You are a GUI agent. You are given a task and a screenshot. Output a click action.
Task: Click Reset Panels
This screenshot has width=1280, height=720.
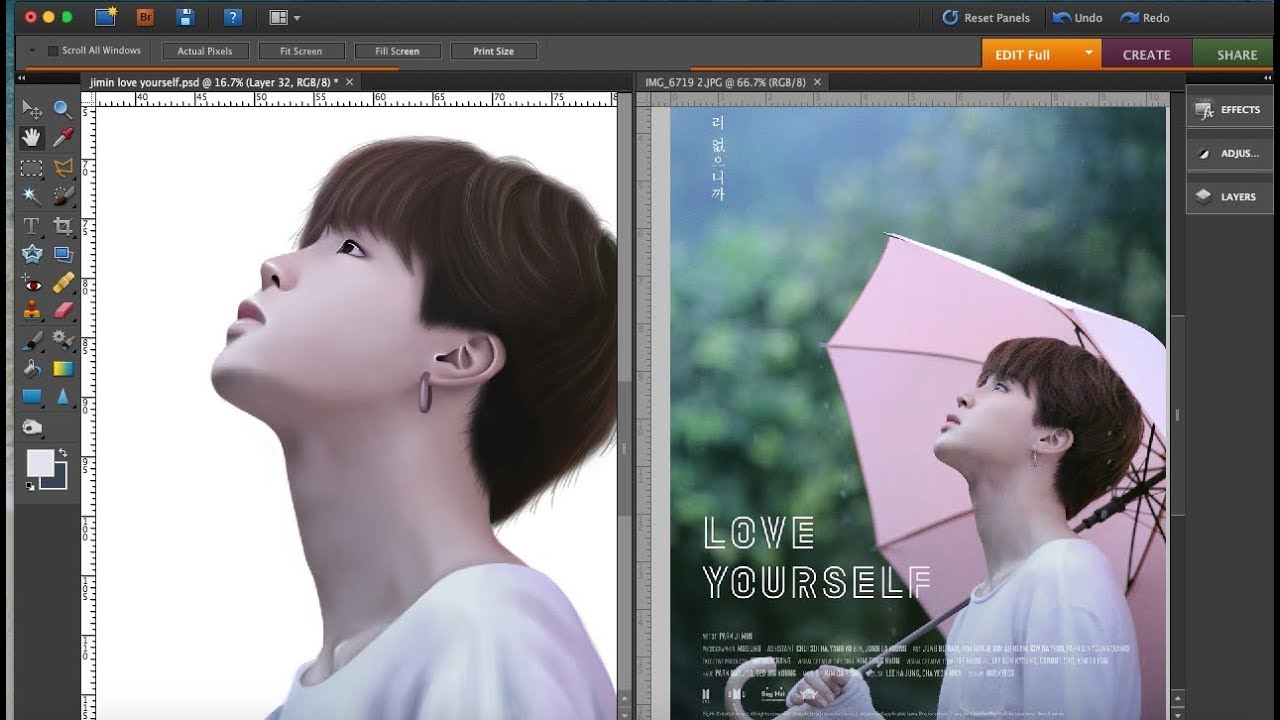click(x=986, y=18)
